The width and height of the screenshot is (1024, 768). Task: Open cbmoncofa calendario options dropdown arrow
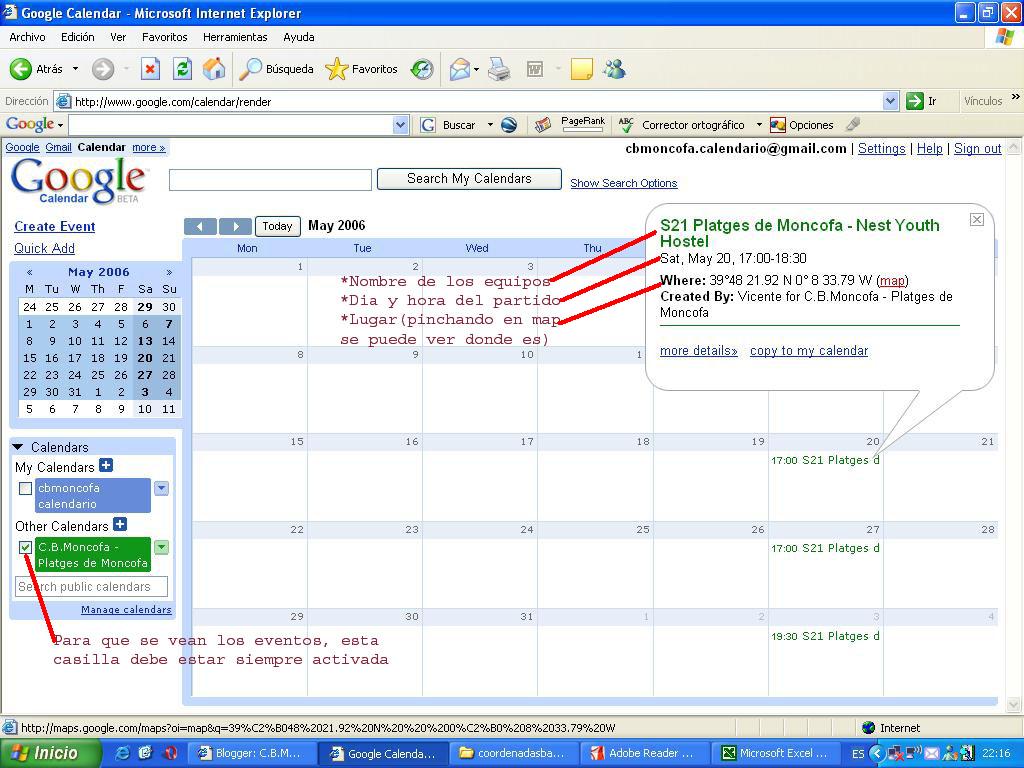click(x=161, y=488)
